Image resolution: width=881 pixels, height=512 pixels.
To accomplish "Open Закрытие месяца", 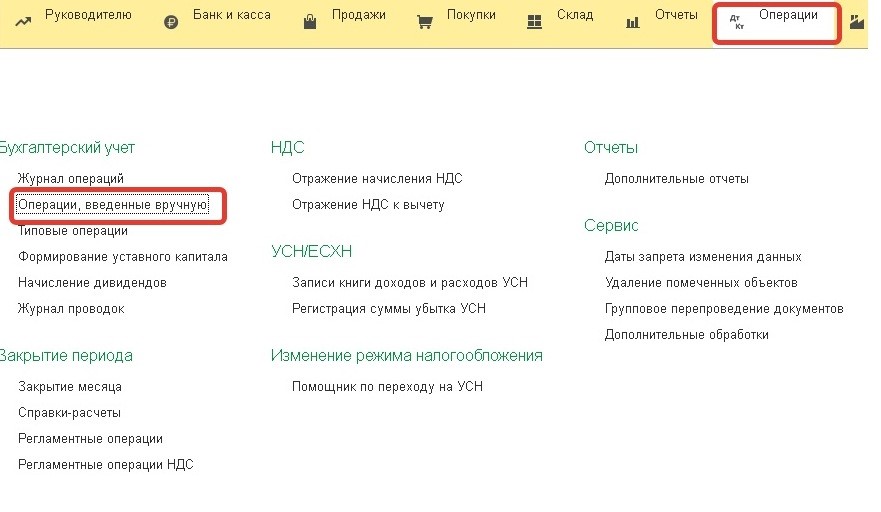I will point(70,387).
